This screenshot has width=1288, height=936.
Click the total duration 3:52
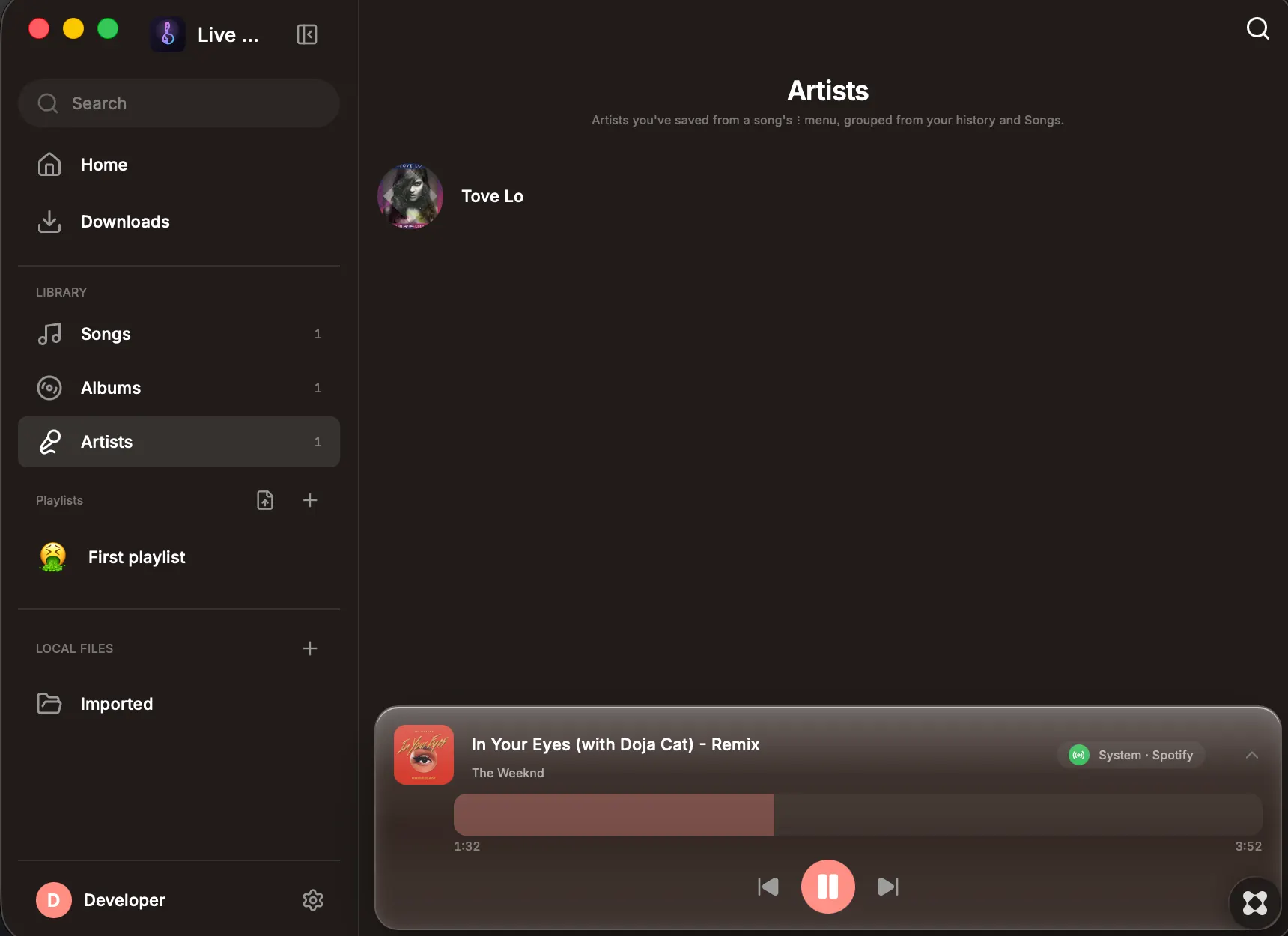(1248, 846)
